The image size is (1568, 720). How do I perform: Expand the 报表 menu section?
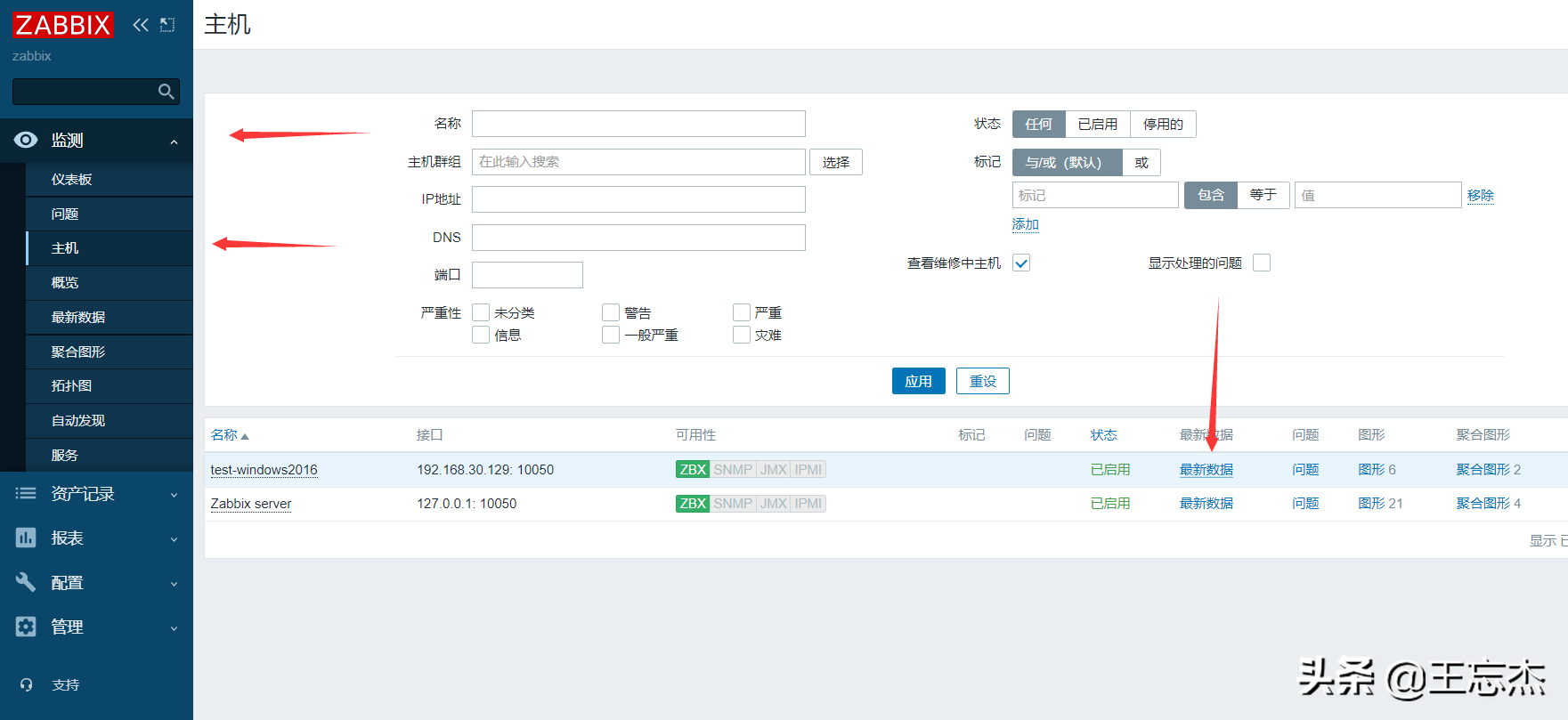pos(174,539)
